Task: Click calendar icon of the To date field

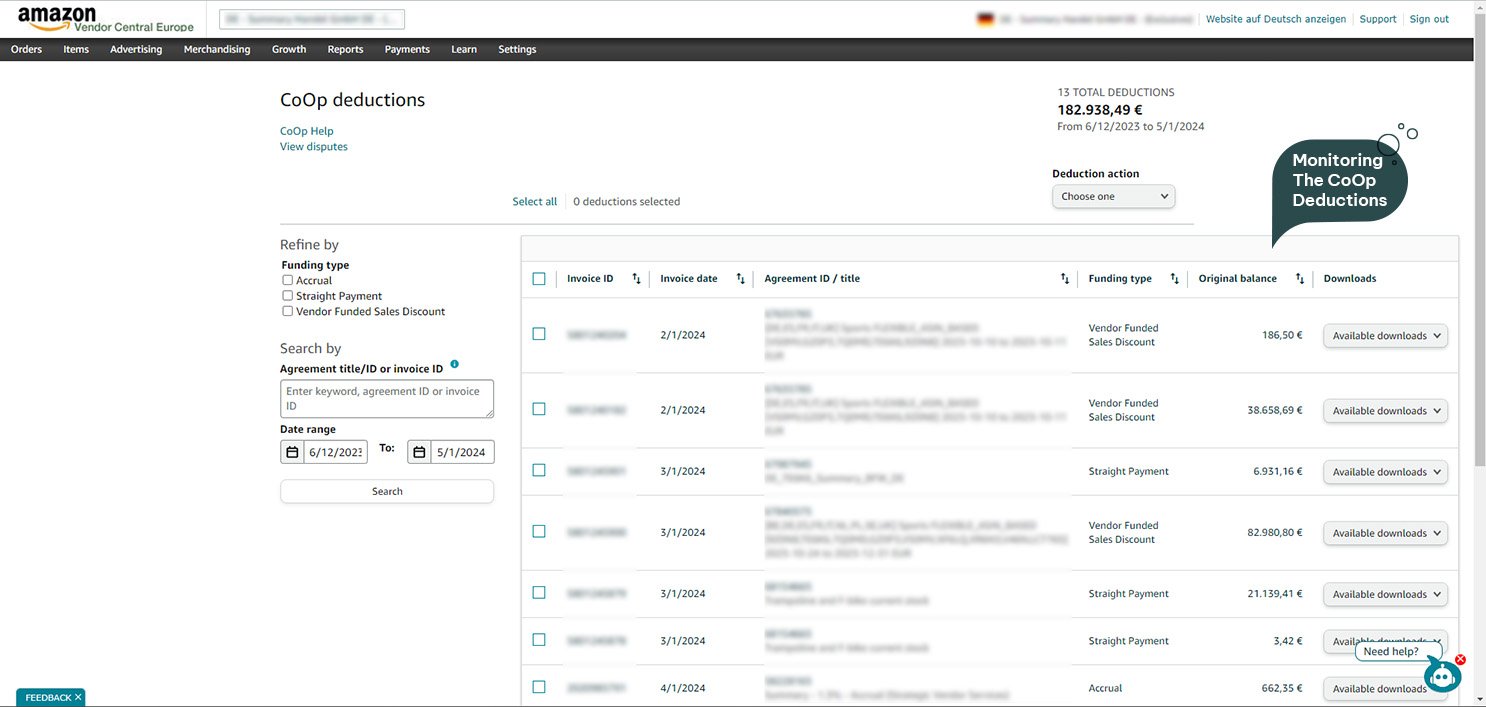Action: click(419, 452)
